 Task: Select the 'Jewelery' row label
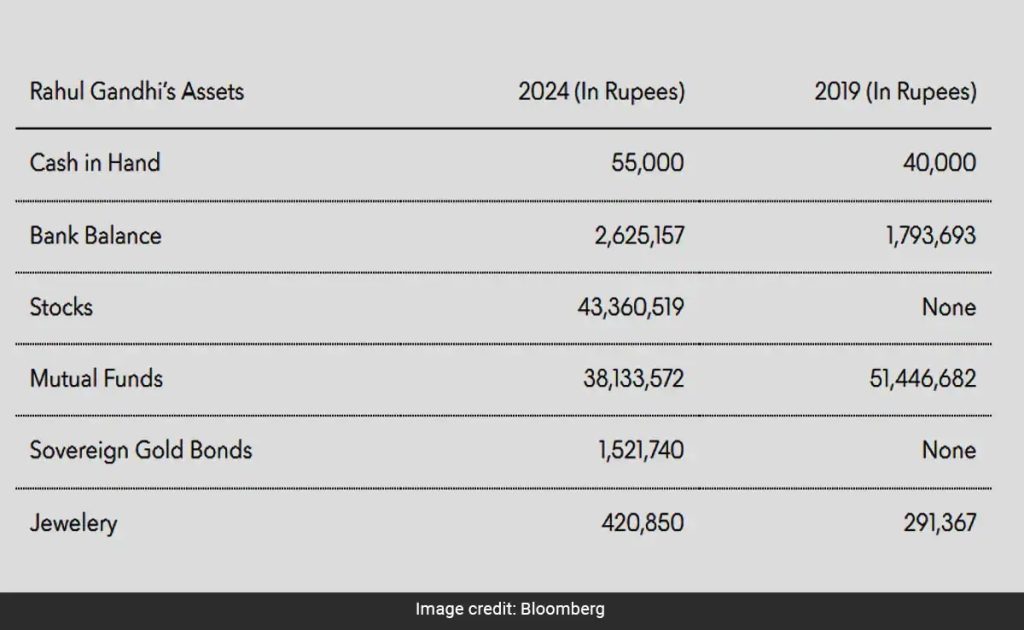(73, 522)
